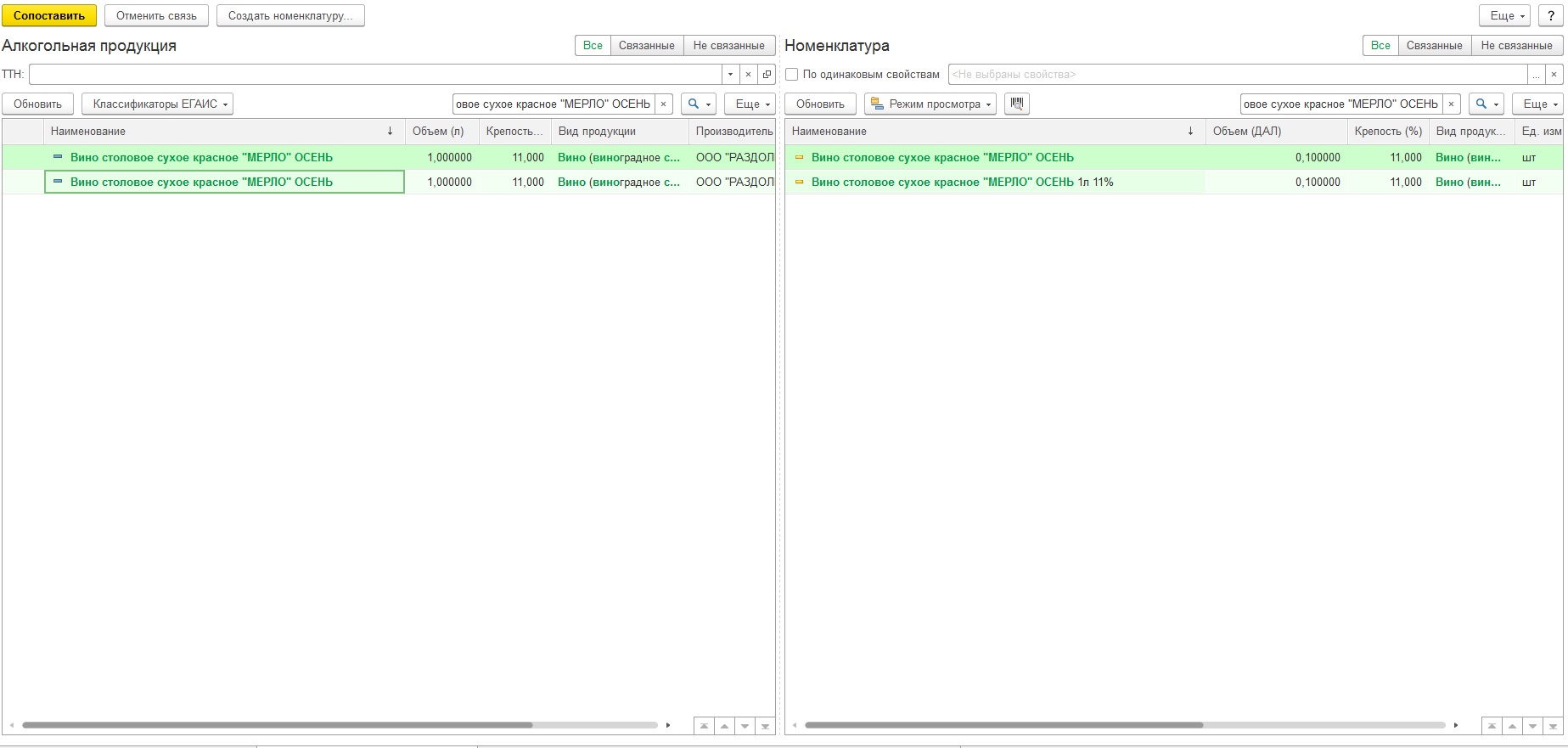Viewport: 1568px width, 748px height.
Task: Click ООО "РАЗДОЛ cell in first left row
Action: click(x=733, y=157)
